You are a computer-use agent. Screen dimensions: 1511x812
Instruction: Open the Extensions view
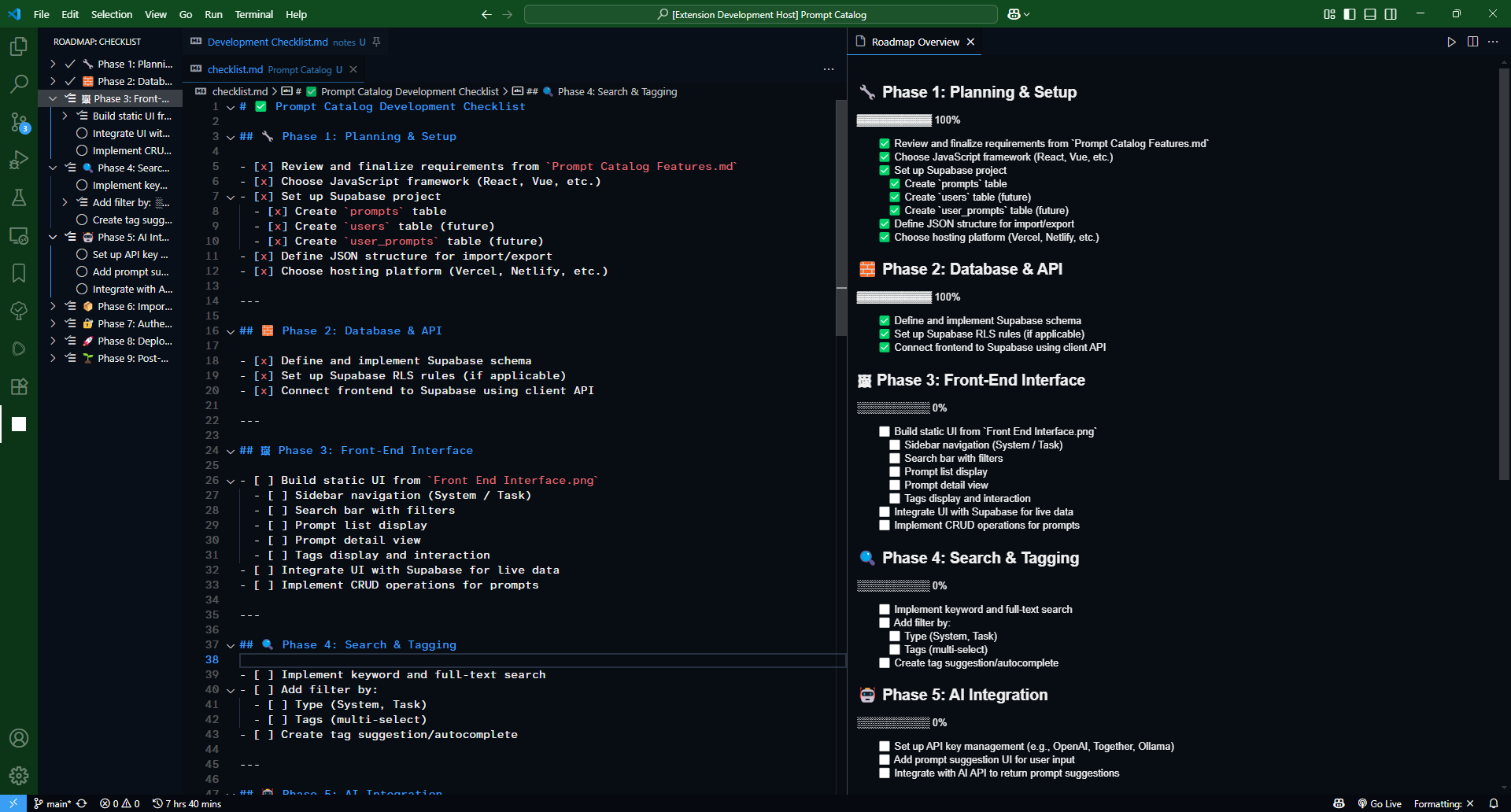[19, 386]
